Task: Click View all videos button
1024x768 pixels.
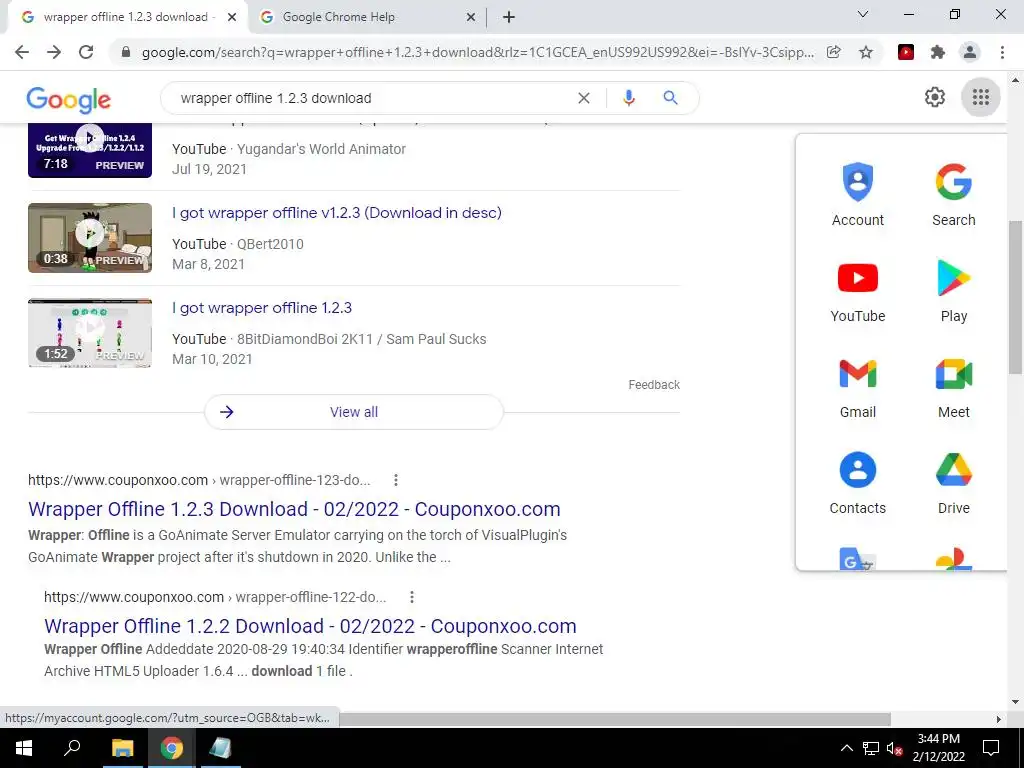Action: point(354,412)
